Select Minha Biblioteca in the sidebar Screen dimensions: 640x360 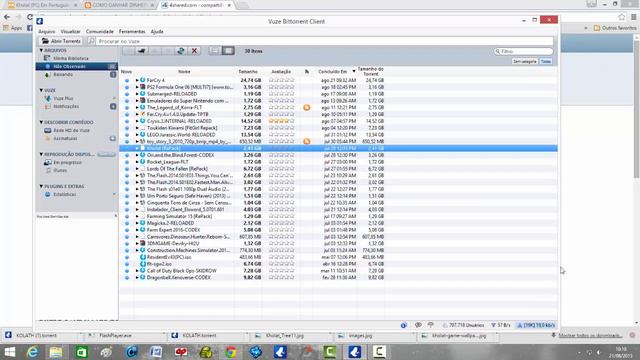[71, 58]
